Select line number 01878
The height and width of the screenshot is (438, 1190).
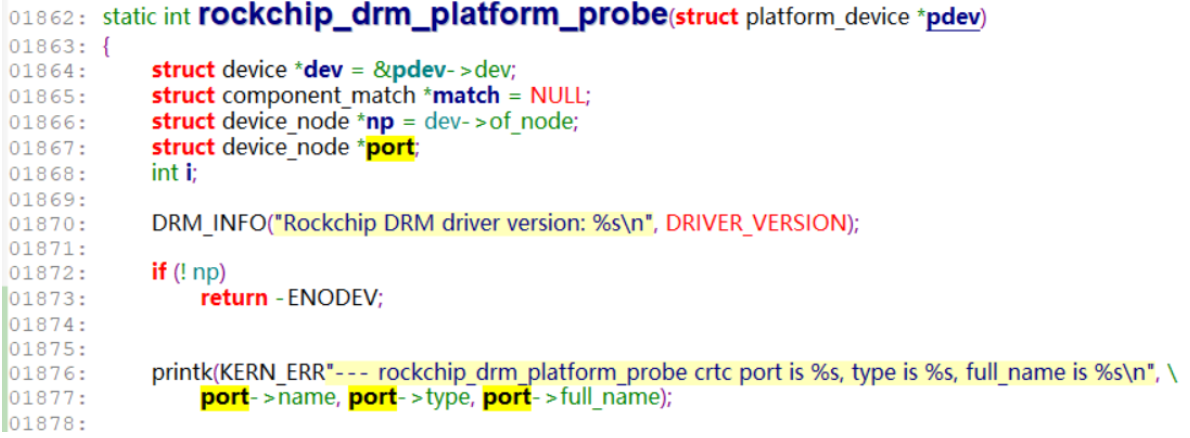pyautogui.click(x=48, y=424)
